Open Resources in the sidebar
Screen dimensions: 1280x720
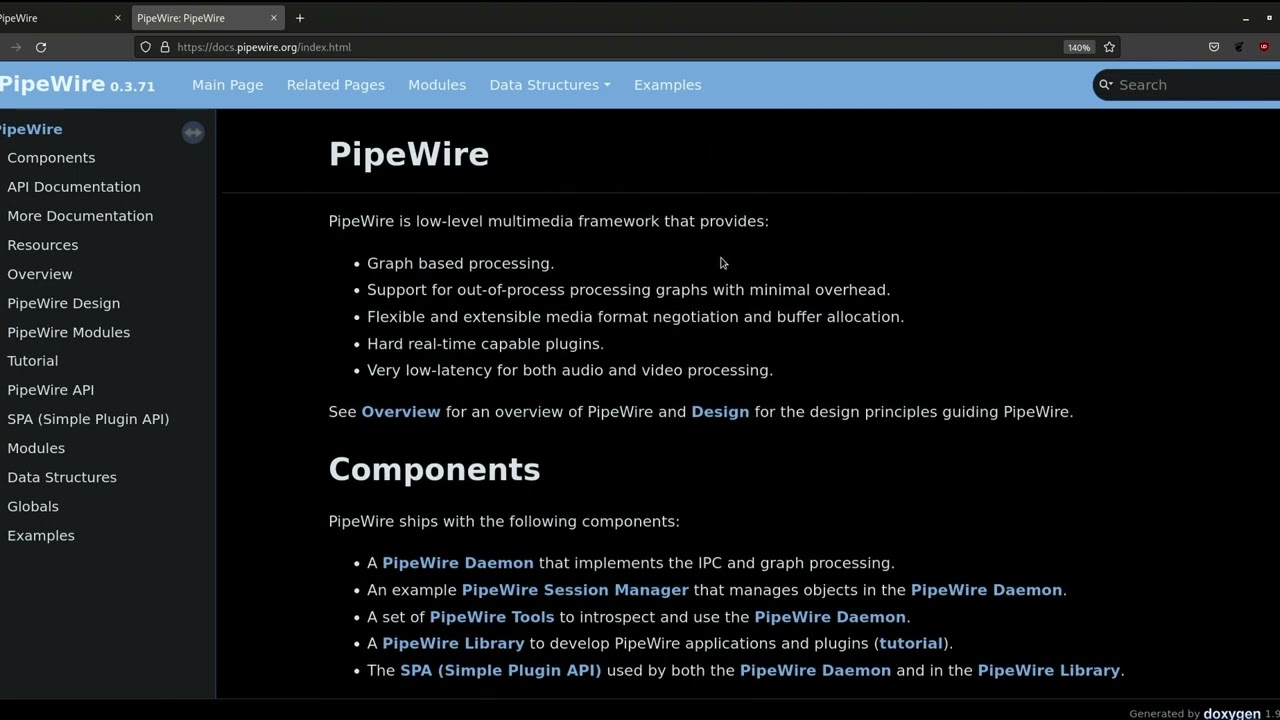[x=42, y=245]
